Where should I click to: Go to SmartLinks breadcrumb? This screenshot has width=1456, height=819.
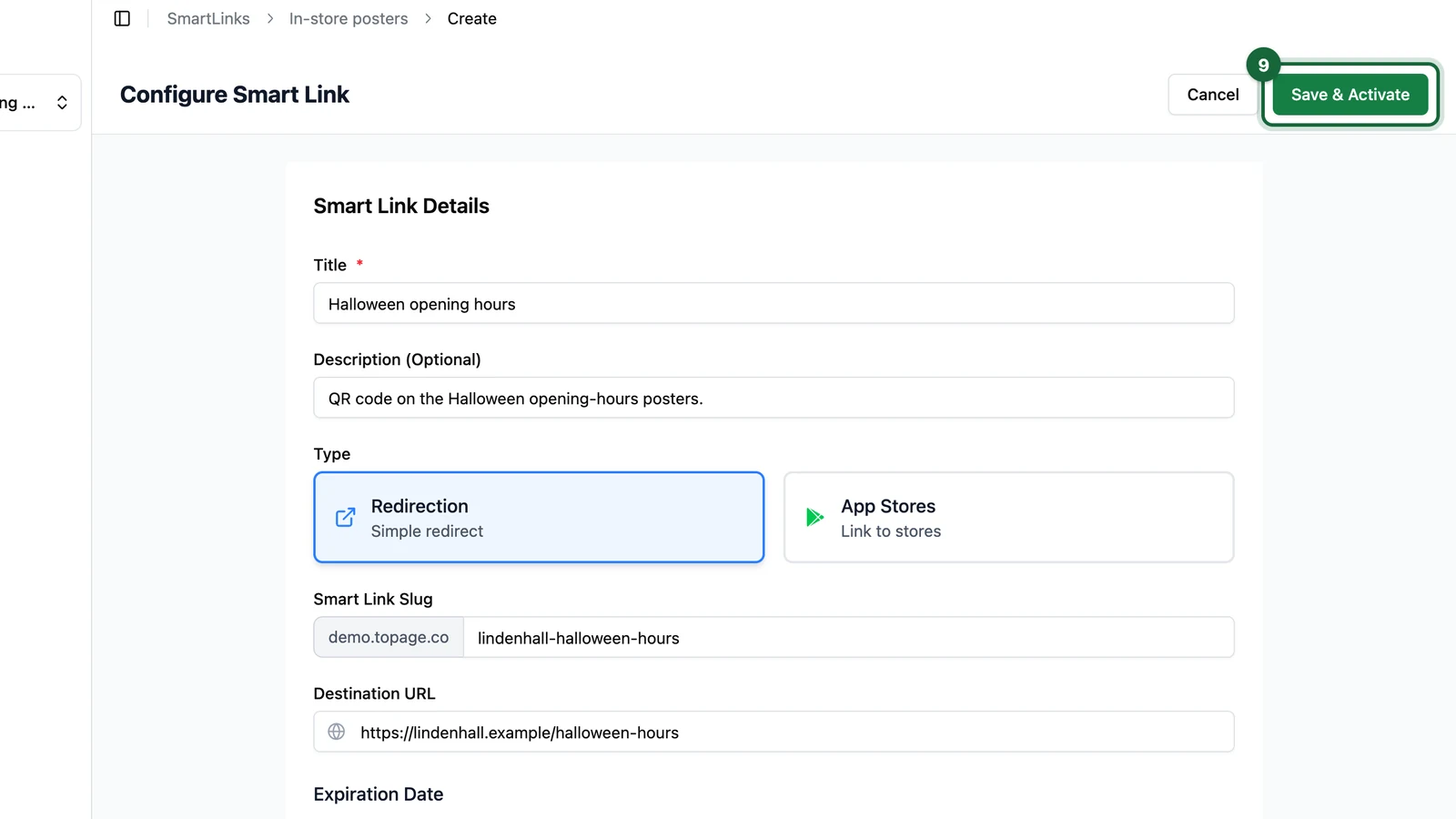[208, 18]
